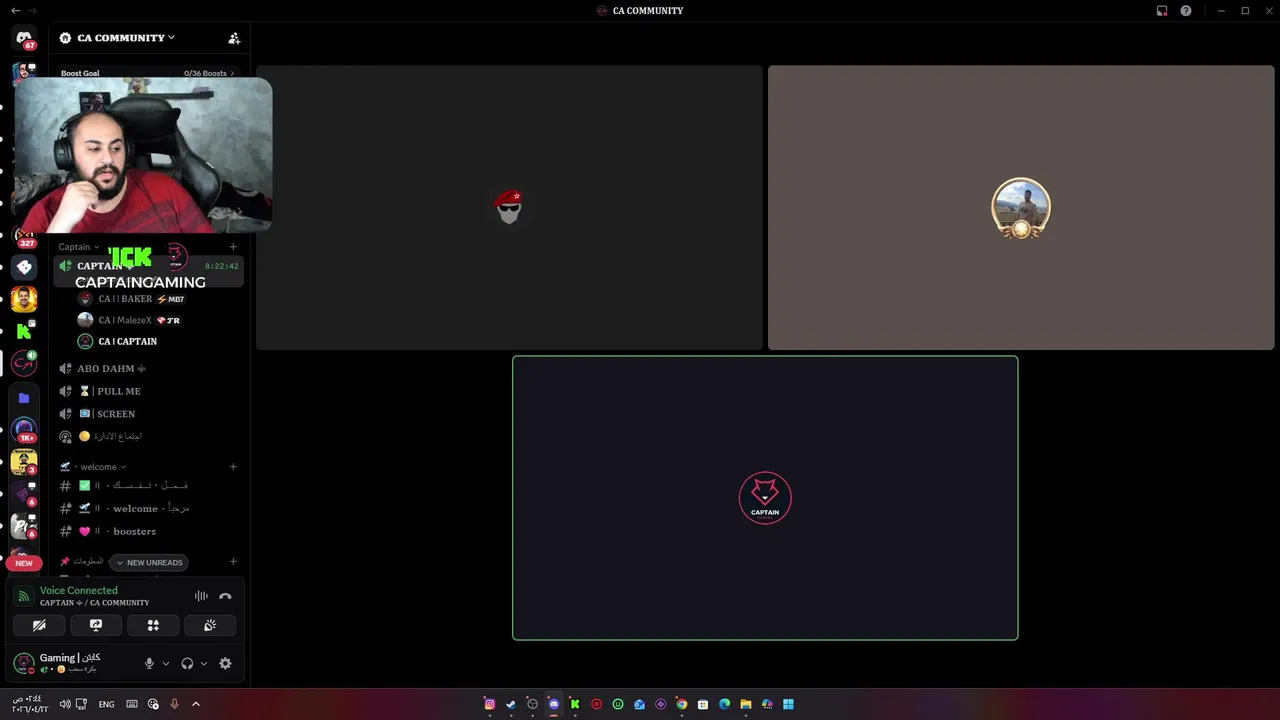Image resolution: width=1280 pixels, height=720 pixels.
Task: Open the soundboard button
Action: (x=210, y=625)
